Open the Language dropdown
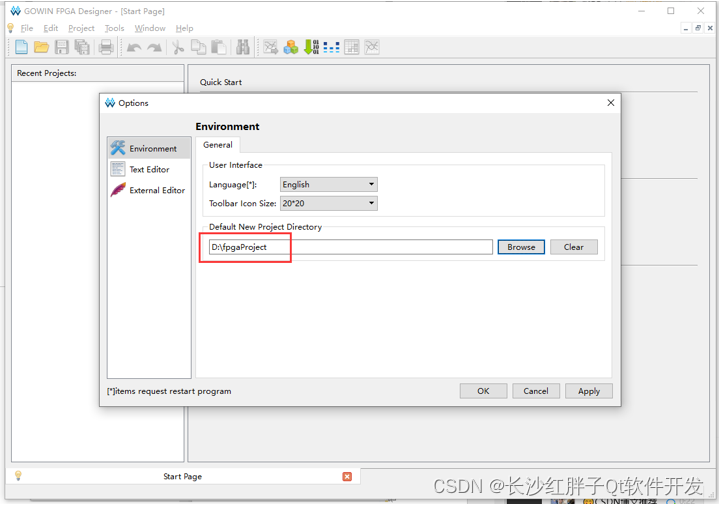 click(x=329, y=184)
